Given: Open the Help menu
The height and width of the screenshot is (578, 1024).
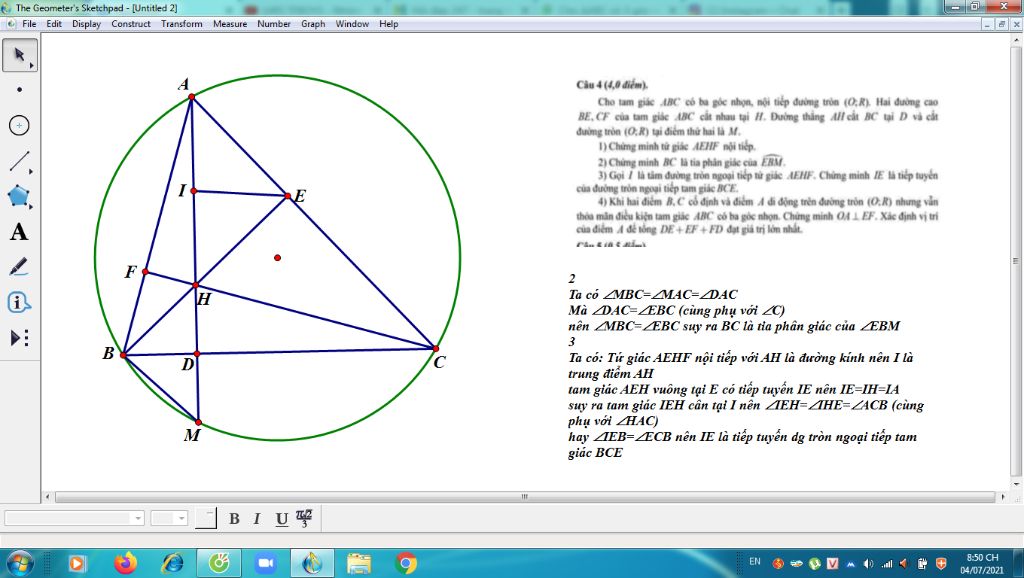Looking at the screenshot, I should (x=389, y=24).
